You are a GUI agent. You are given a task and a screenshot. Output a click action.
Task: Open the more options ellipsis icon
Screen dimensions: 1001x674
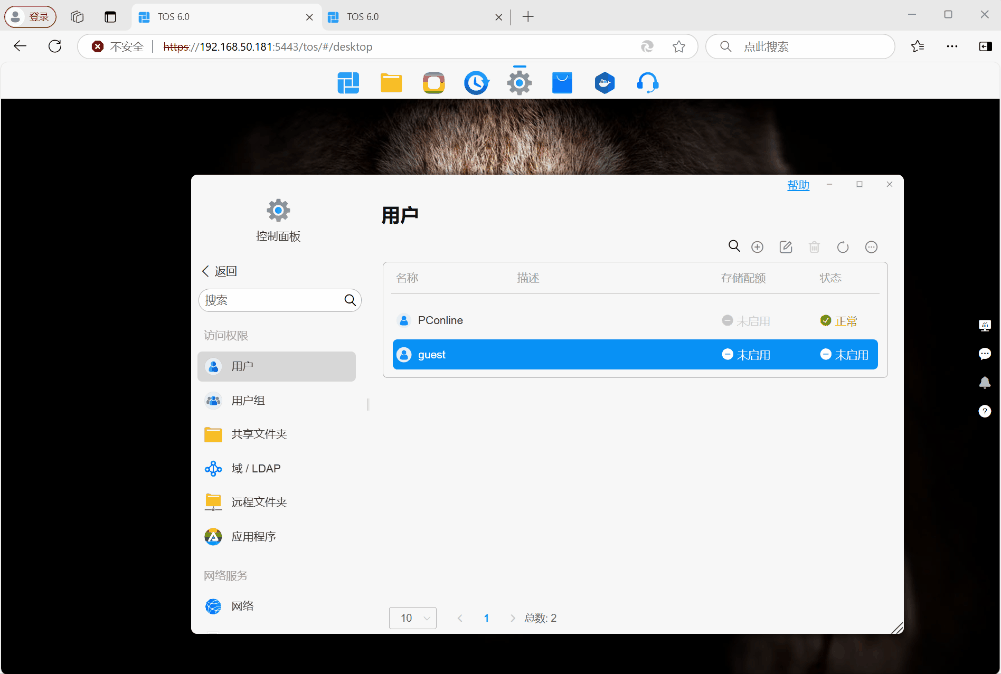(x=871, y=247)
